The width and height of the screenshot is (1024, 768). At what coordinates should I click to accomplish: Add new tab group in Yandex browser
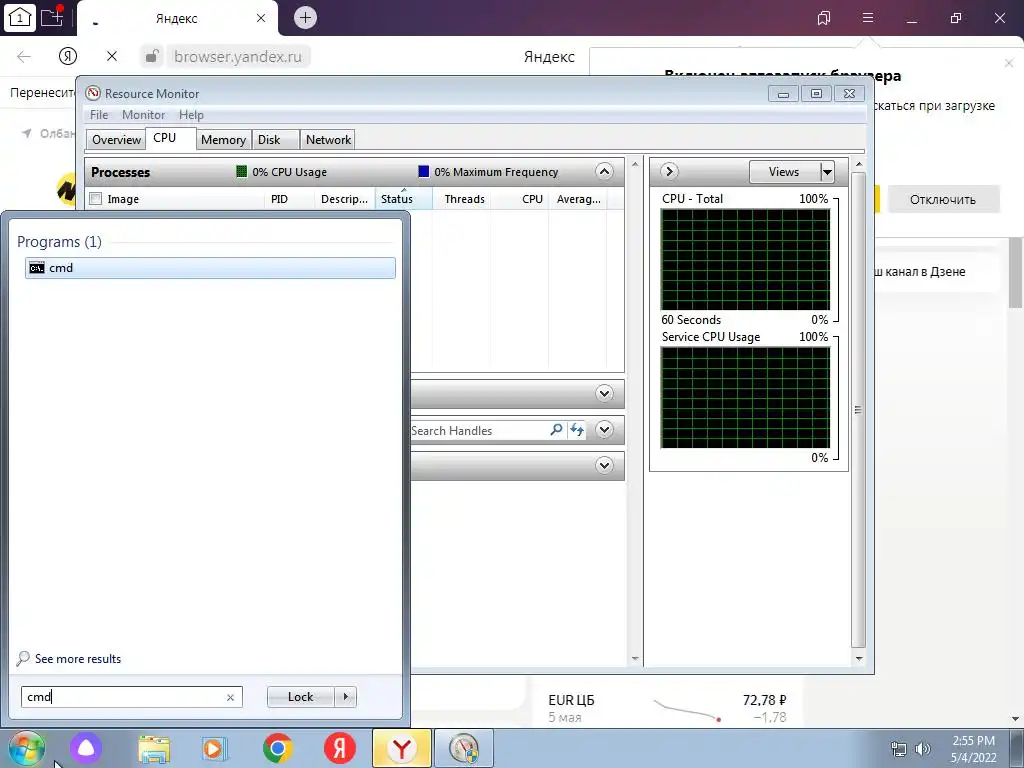[52, 16]
